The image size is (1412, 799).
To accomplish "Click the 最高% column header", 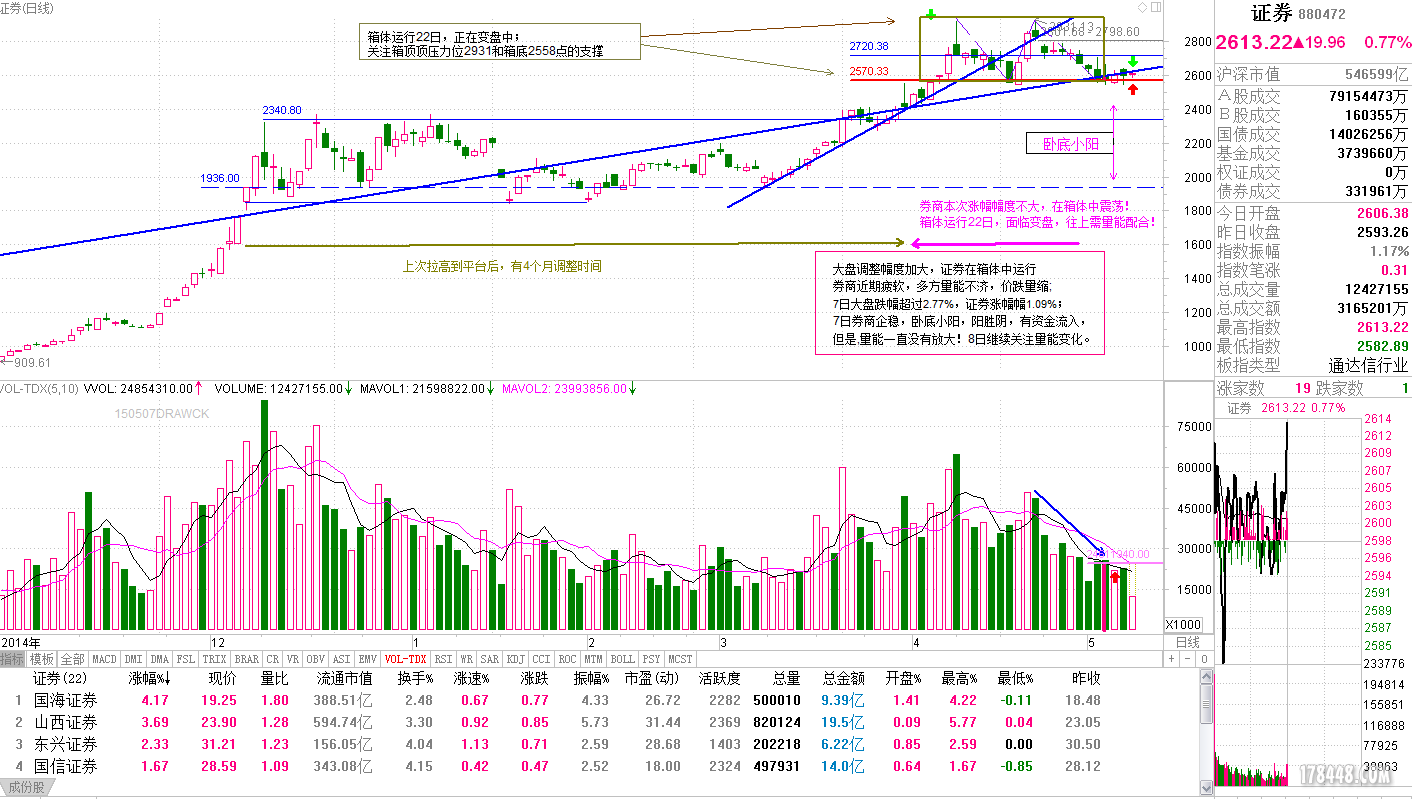I will [959, 678].
